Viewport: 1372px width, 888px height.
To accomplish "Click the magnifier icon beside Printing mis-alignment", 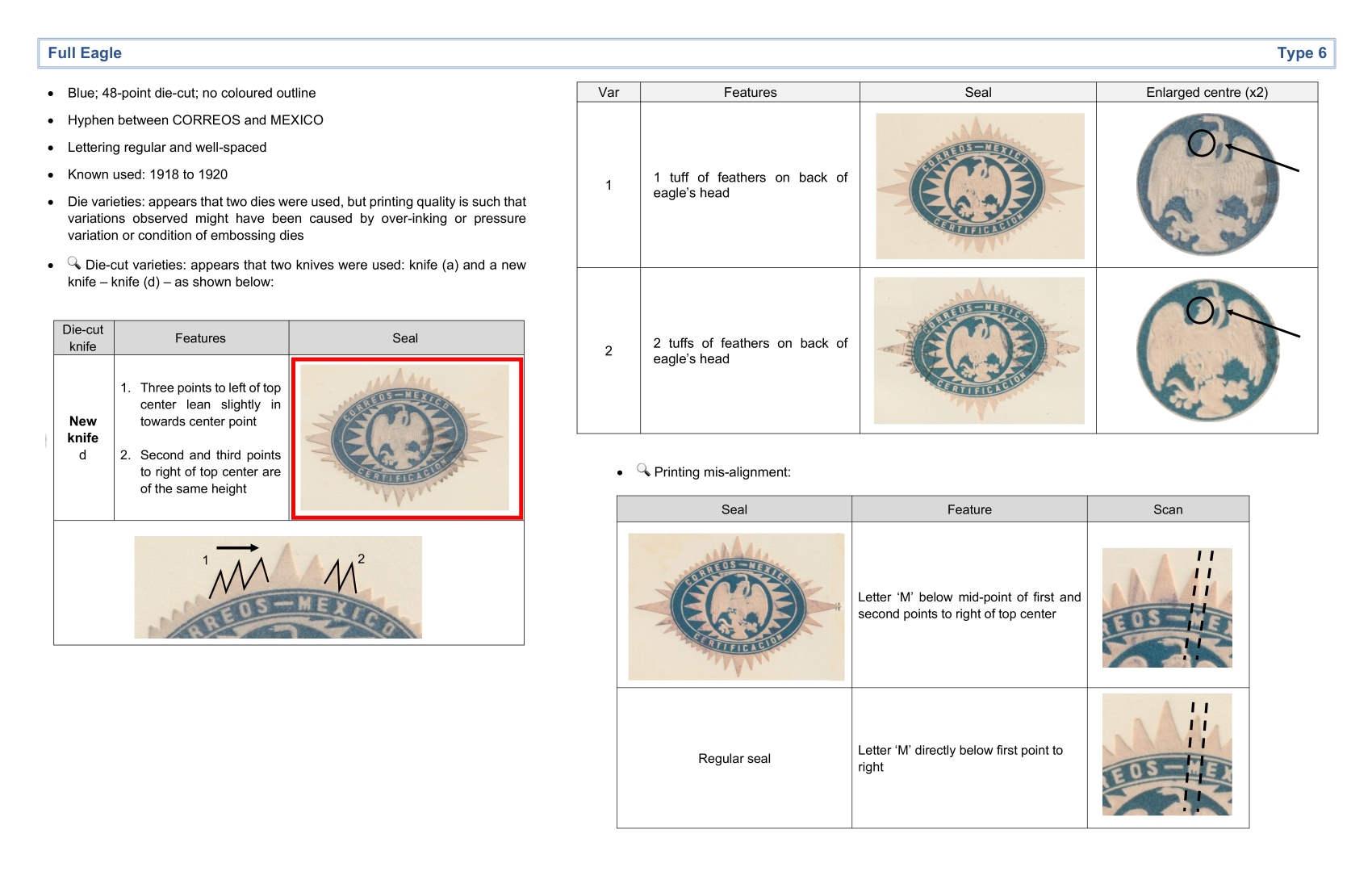I will pos(643,470).
